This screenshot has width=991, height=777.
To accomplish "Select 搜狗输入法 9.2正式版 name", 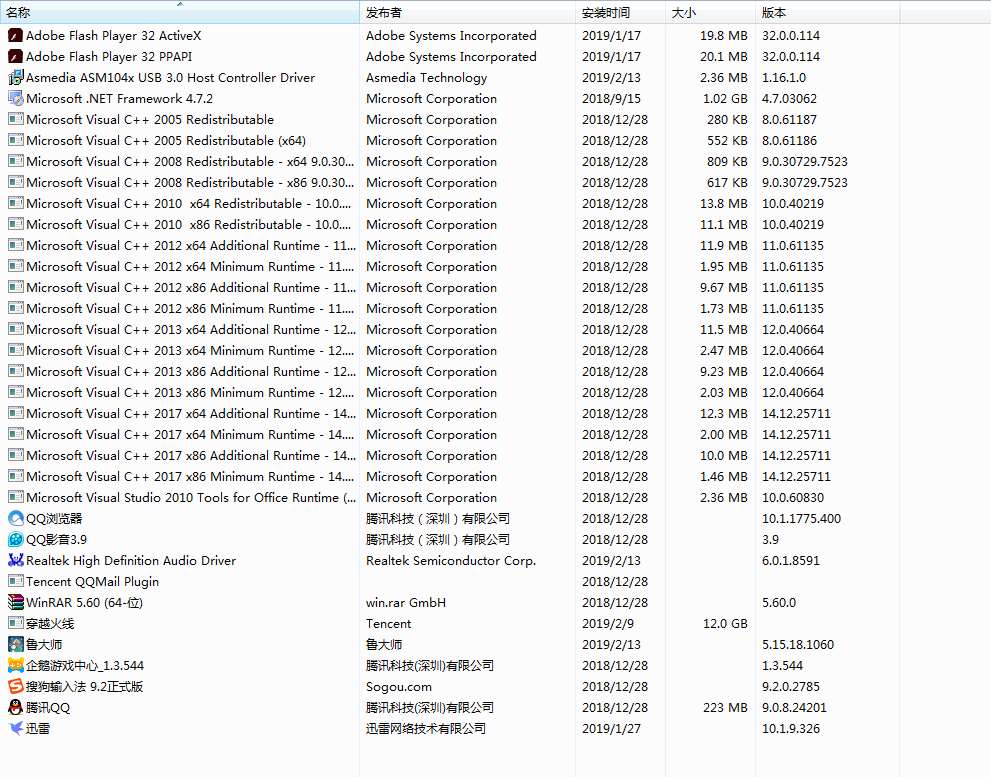I will pyautogui.click(x=85, y=687).
